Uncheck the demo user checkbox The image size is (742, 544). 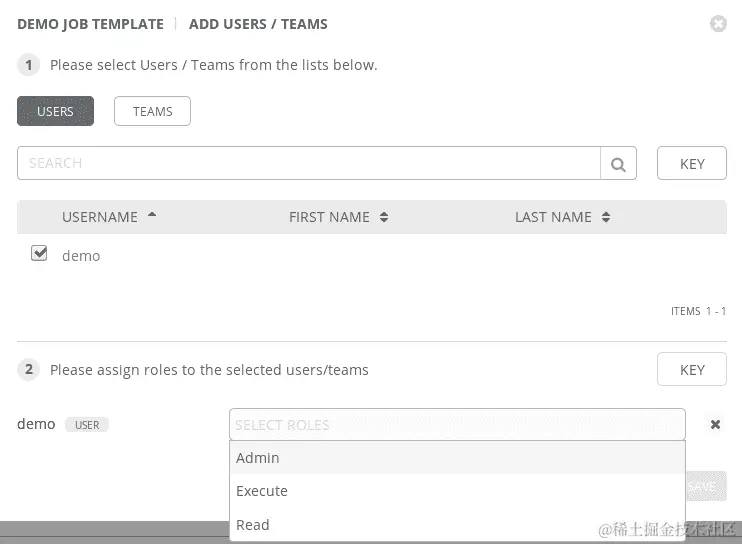[x=39, y=253]
